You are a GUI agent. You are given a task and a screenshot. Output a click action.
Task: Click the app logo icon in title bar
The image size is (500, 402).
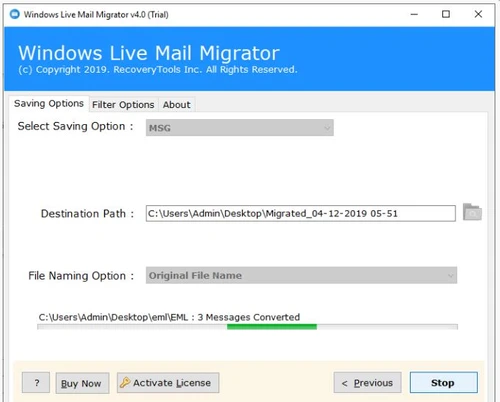coord(15,14)
